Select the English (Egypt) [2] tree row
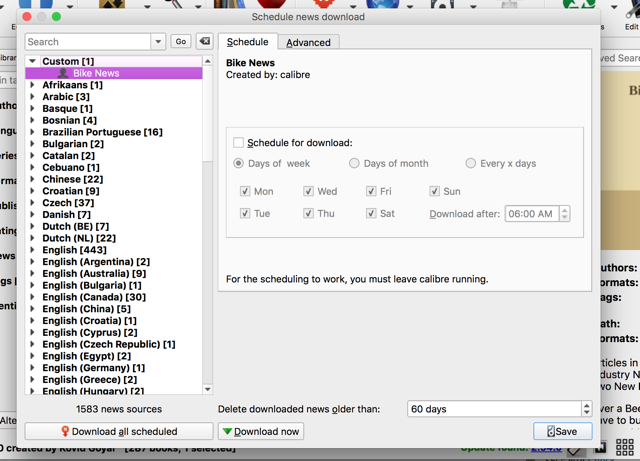This screenshot has height=461, width=640. (113, 356)
